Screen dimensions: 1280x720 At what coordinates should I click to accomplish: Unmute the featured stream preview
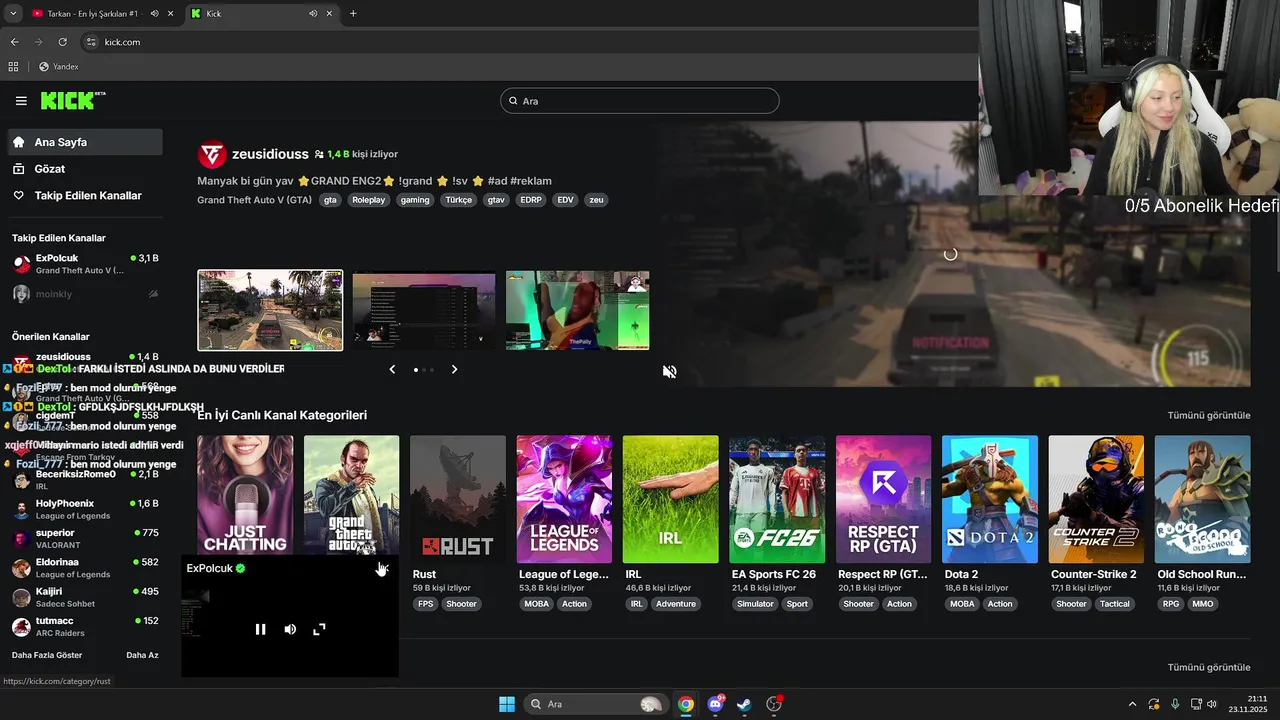point(670,371)
